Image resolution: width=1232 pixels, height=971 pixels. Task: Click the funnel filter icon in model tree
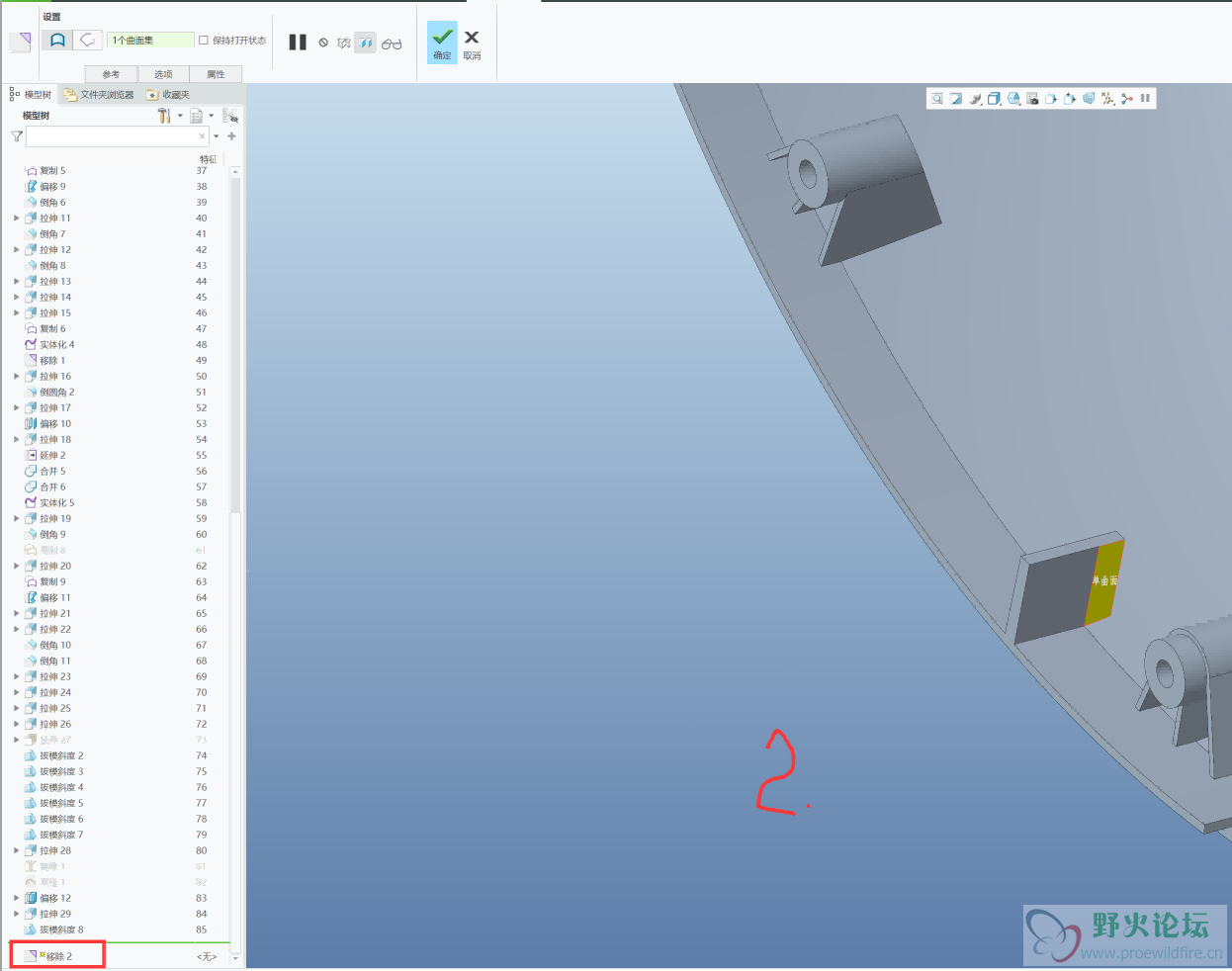(16, 136)
